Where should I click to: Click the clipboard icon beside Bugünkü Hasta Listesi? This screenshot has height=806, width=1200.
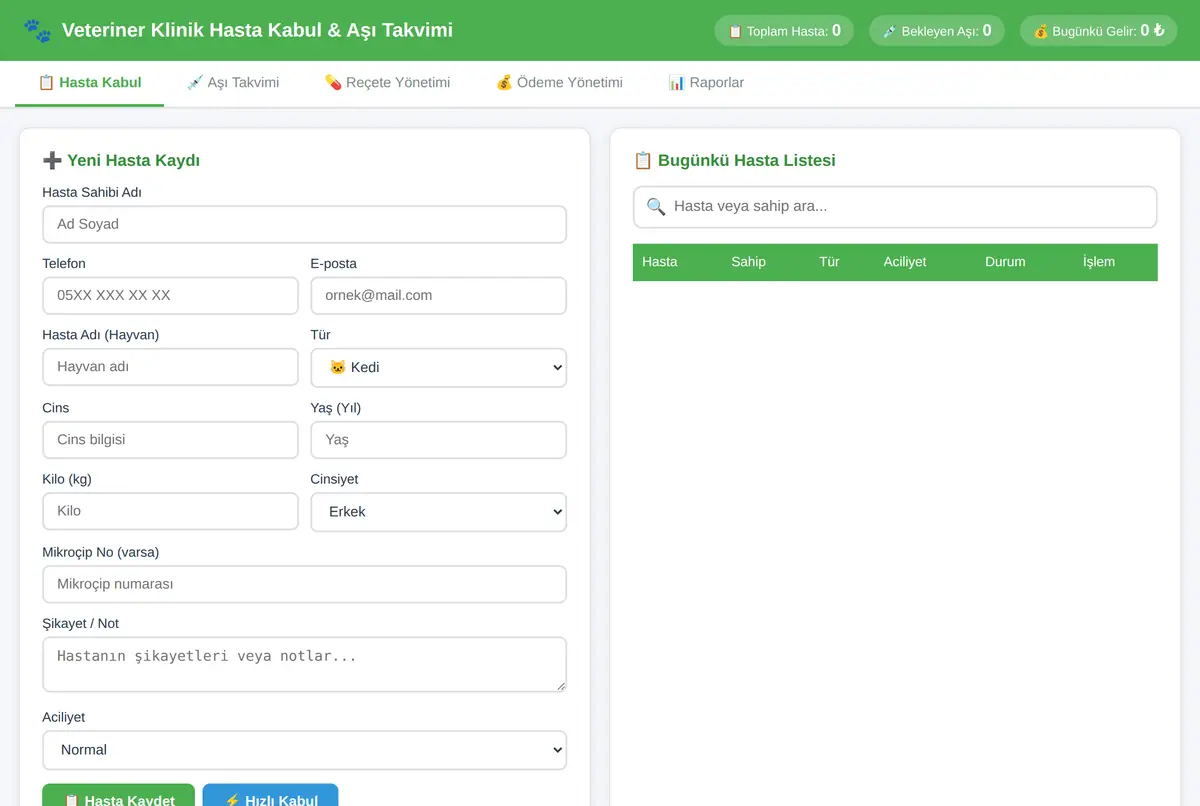[x=643, y=160]
